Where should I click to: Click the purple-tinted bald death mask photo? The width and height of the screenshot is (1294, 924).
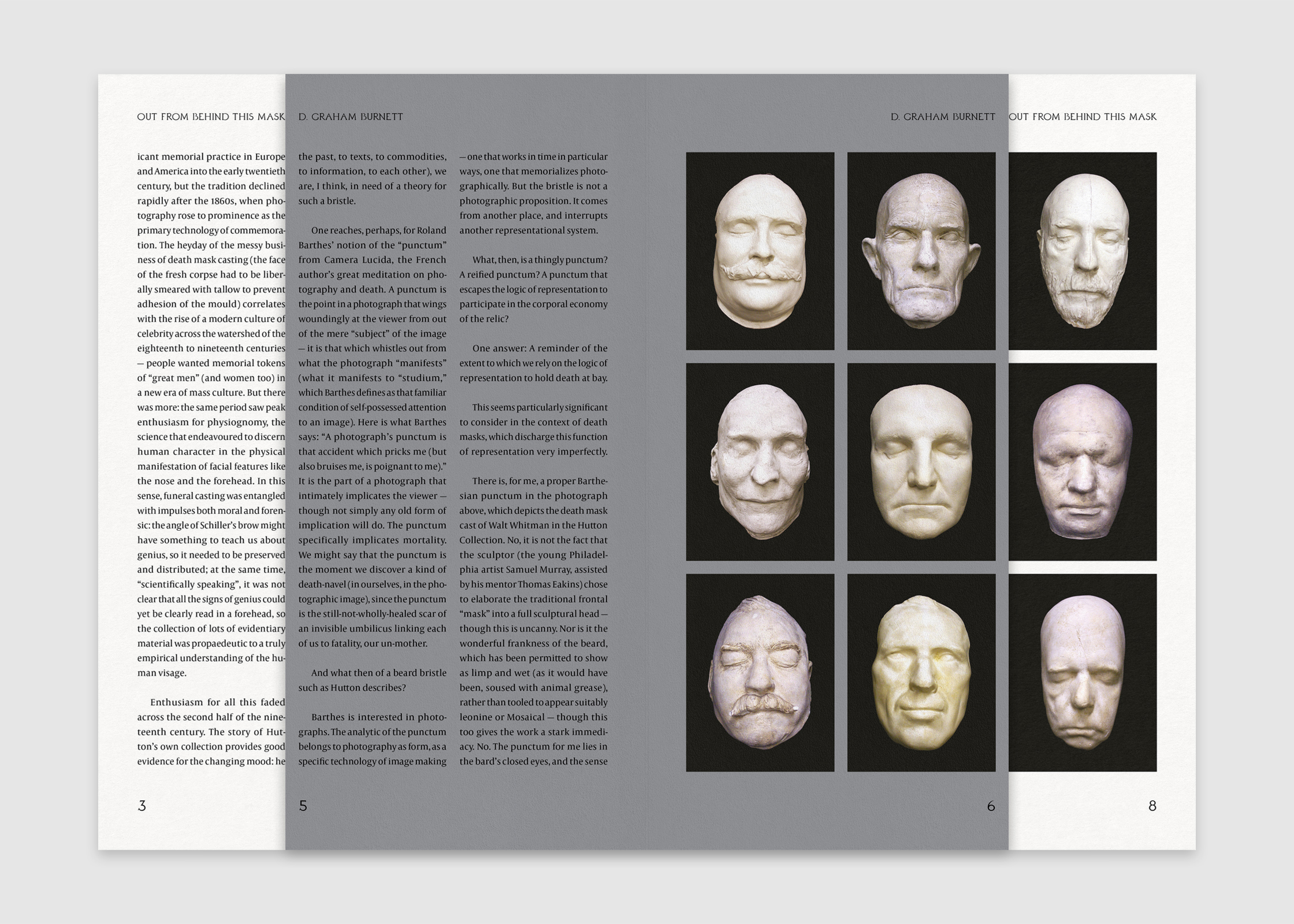coord(1083,462)
